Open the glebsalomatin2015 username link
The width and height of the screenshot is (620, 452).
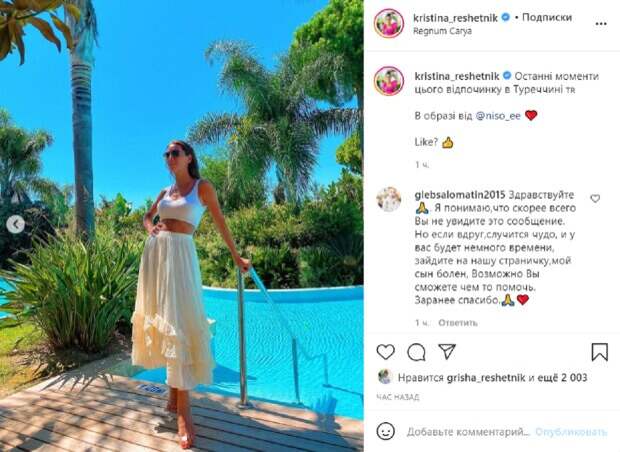460,195
